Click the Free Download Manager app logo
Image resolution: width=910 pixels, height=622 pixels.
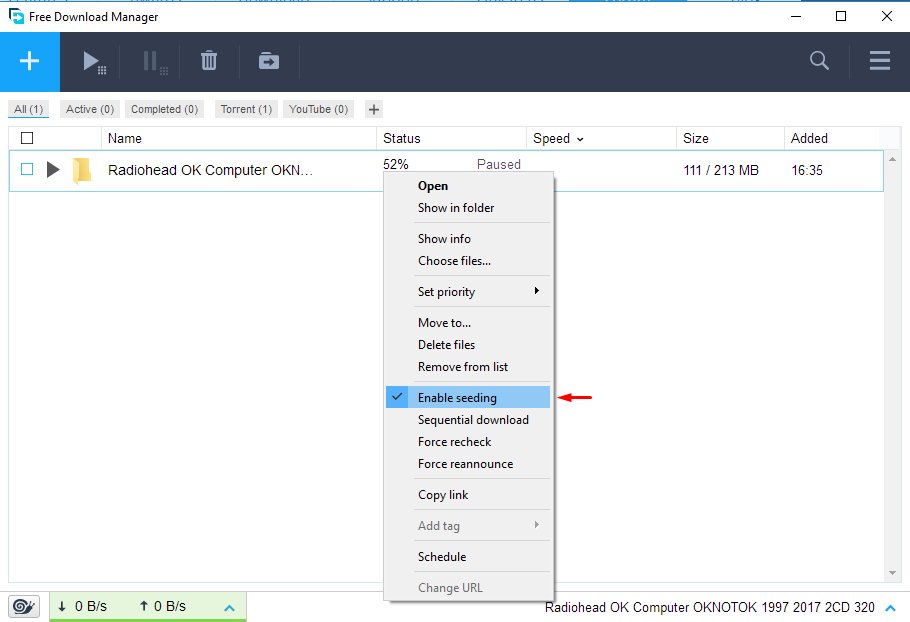[x=16, y=16]
